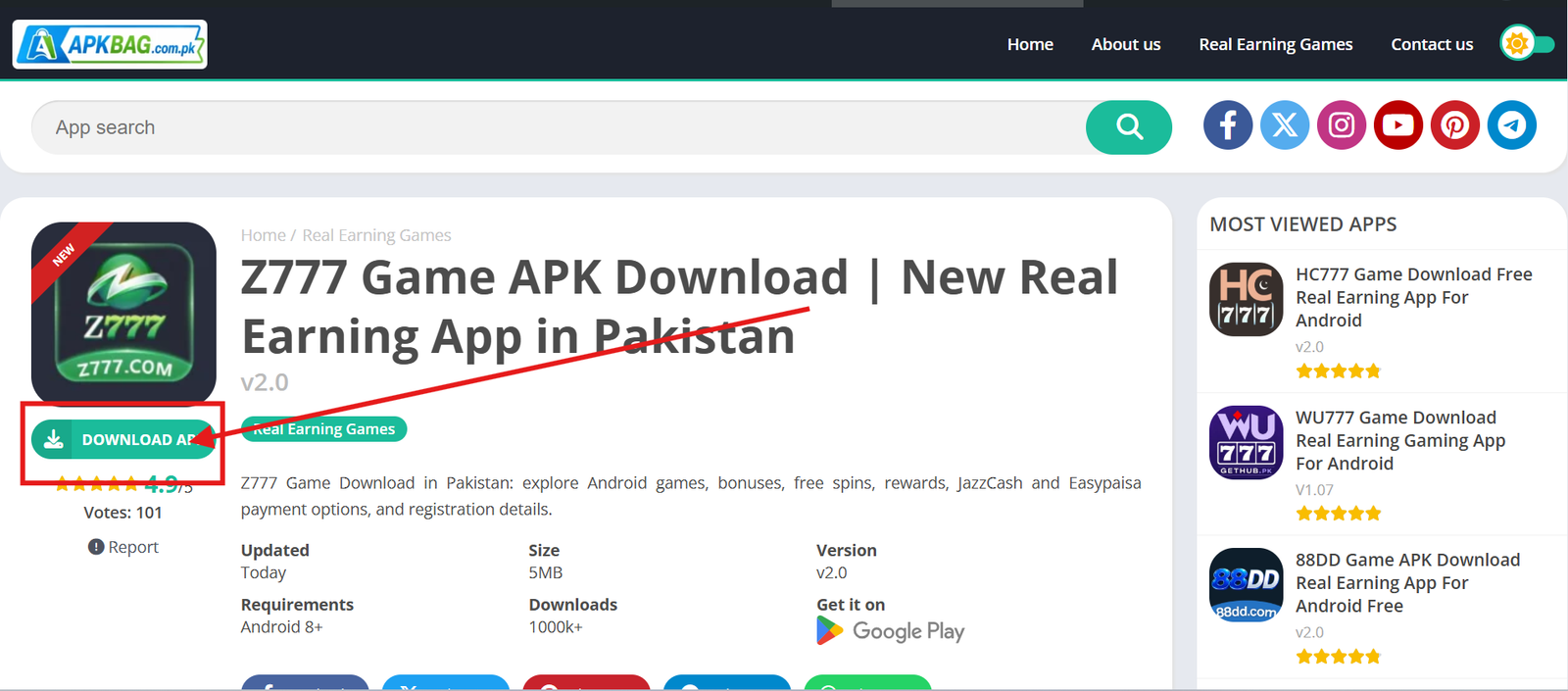1568x691 pixels.
Task: Open Pinterest social icon
Action: click(x=1455, y=125)
